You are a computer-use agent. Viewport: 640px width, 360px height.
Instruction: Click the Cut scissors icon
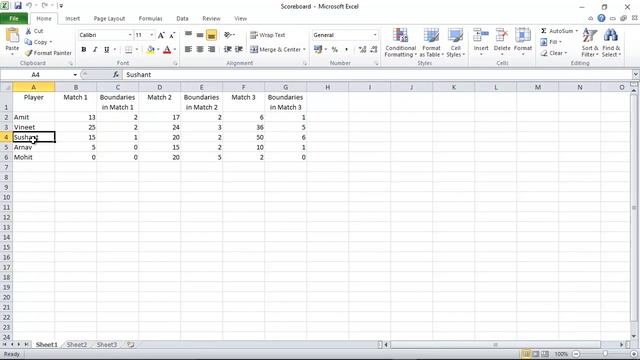pyautogui.click(x=29, y=31)
